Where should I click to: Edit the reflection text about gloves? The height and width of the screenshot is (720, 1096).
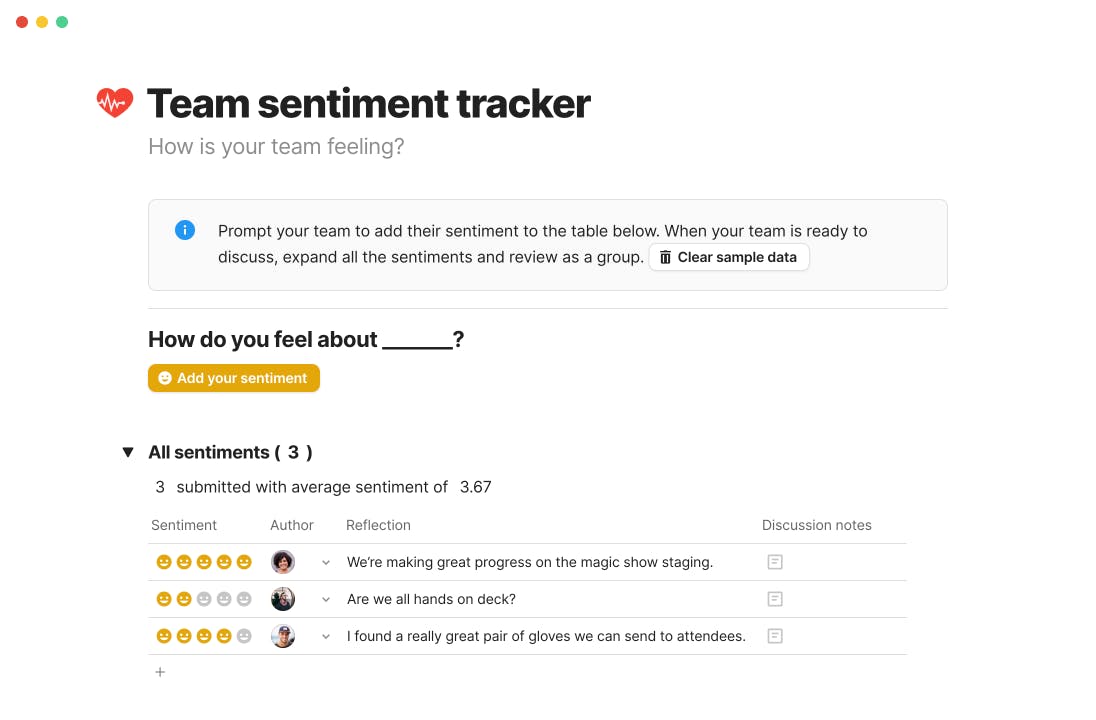pos(546,636)
